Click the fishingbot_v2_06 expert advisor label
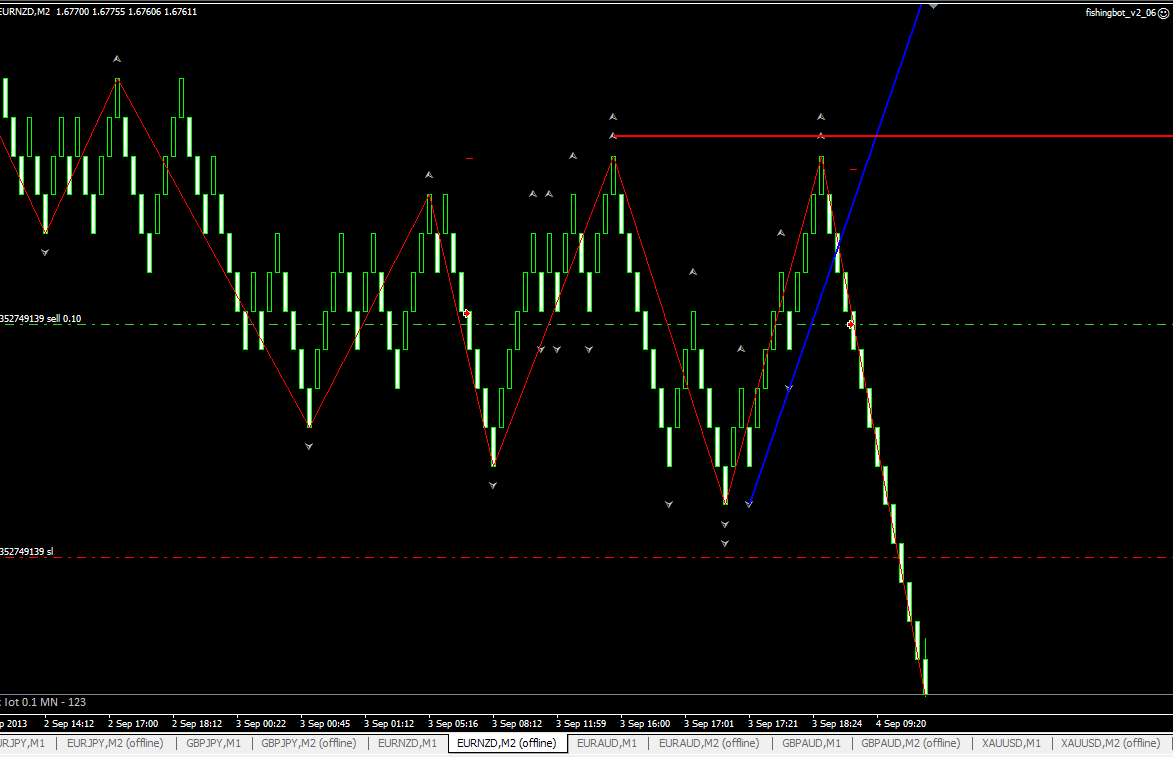Image resolution: width=1173 pixels, height=757 pixels. [1120, 13]
